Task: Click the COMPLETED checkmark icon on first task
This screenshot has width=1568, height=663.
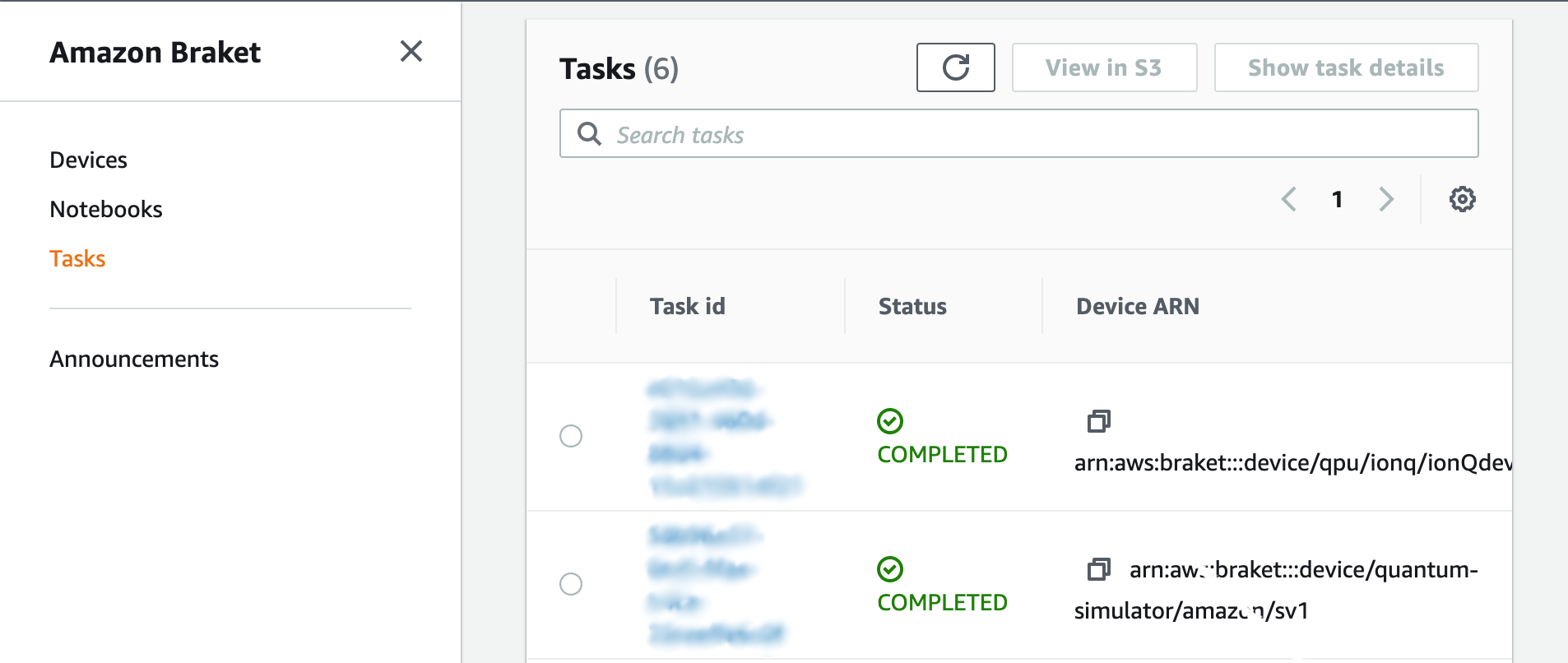Action: (x=890, y=422)
